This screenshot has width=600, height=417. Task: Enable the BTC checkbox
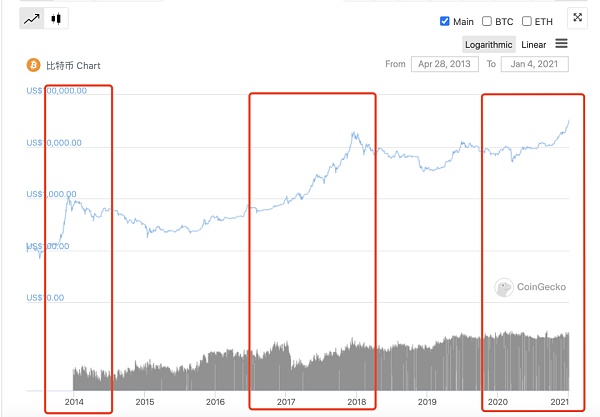point(487,21)
